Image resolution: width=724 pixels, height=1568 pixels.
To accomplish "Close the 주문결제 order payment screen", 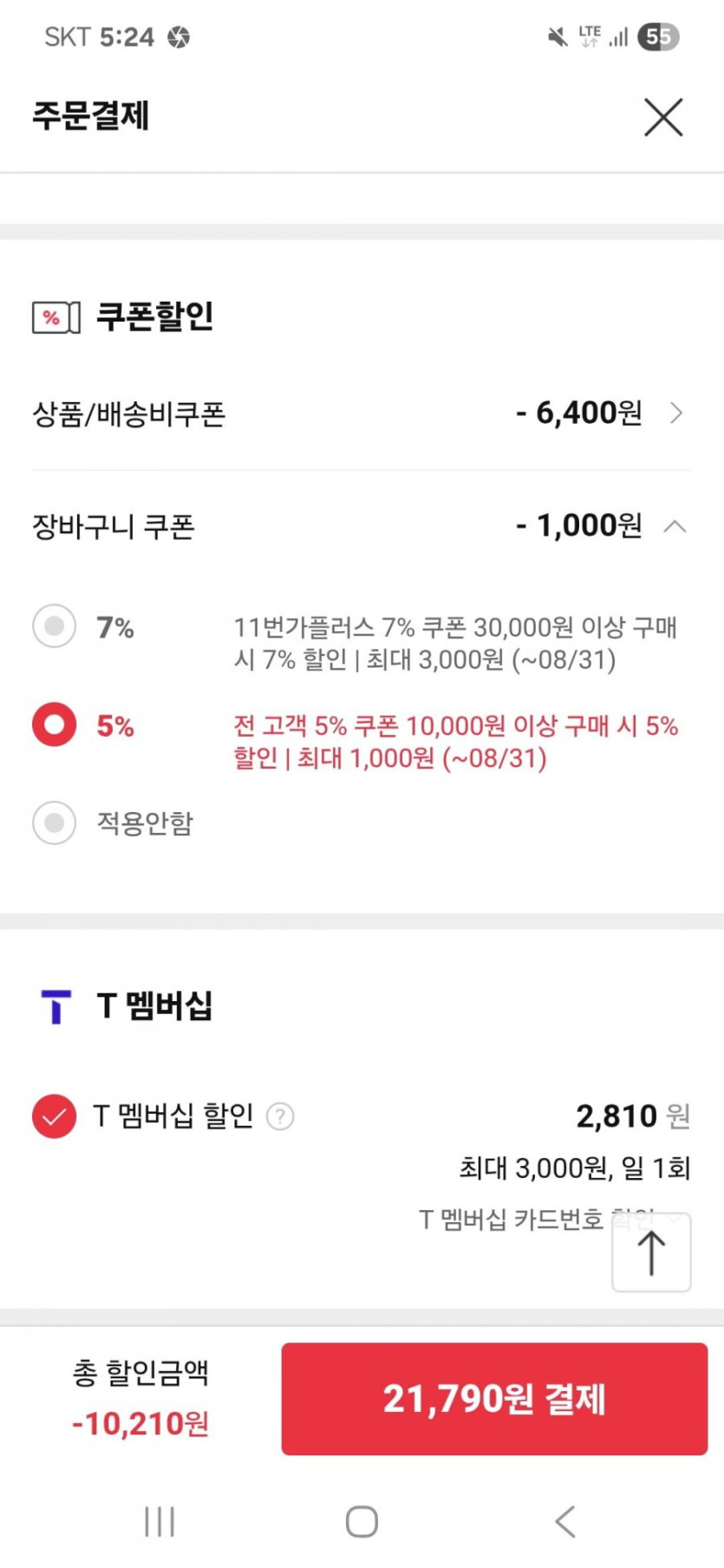I will pos(663,117).
